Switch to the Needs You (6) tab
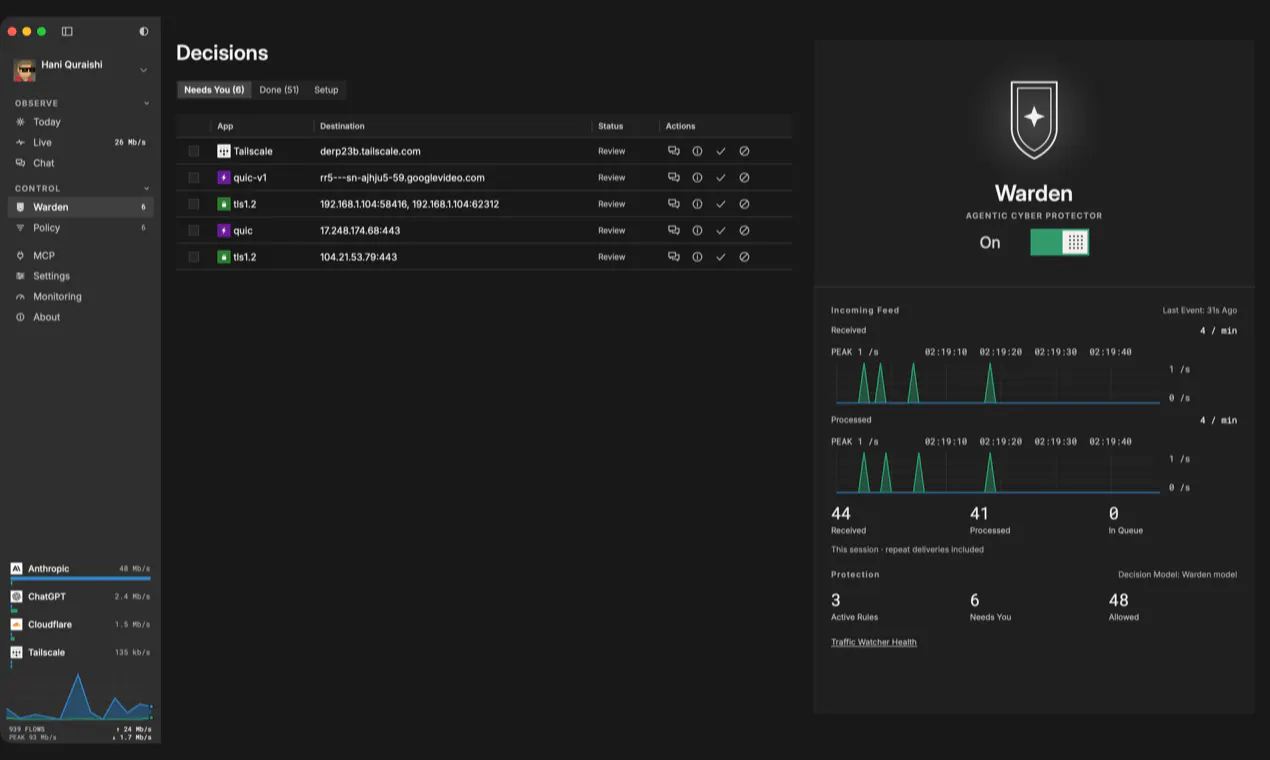 pyautogui.click(x=214, y=90)
